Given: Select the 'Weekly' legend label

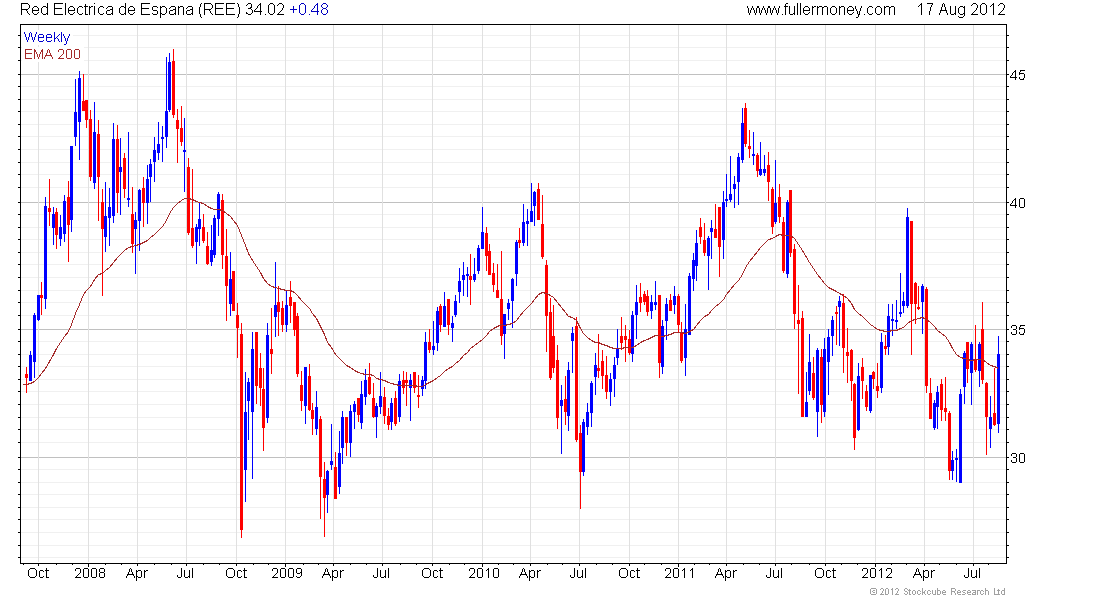Looking at the screenshot, I should click(47, 37).
